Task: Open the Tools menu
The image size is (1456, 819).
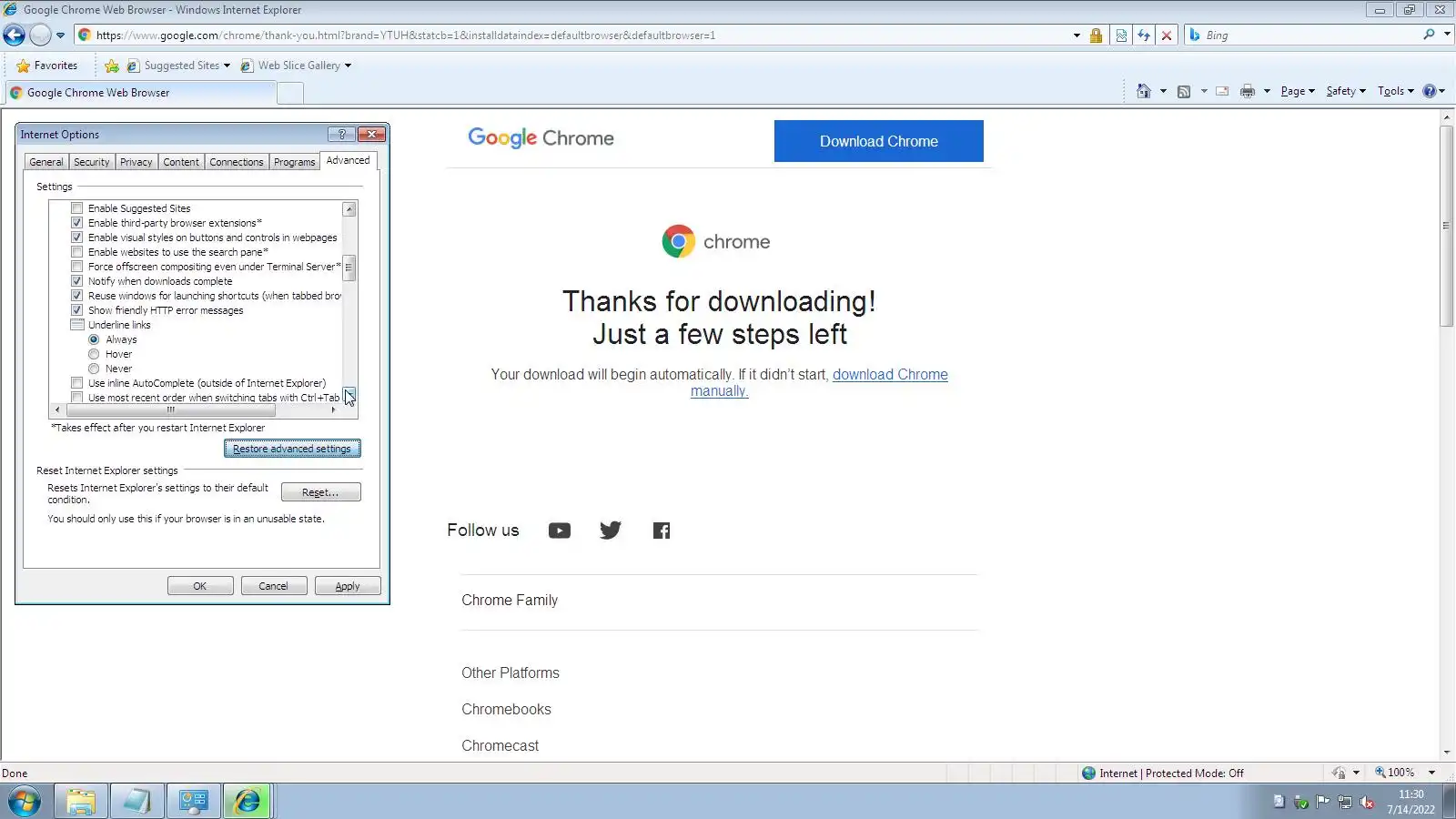Action: [x=1396, y=91]
